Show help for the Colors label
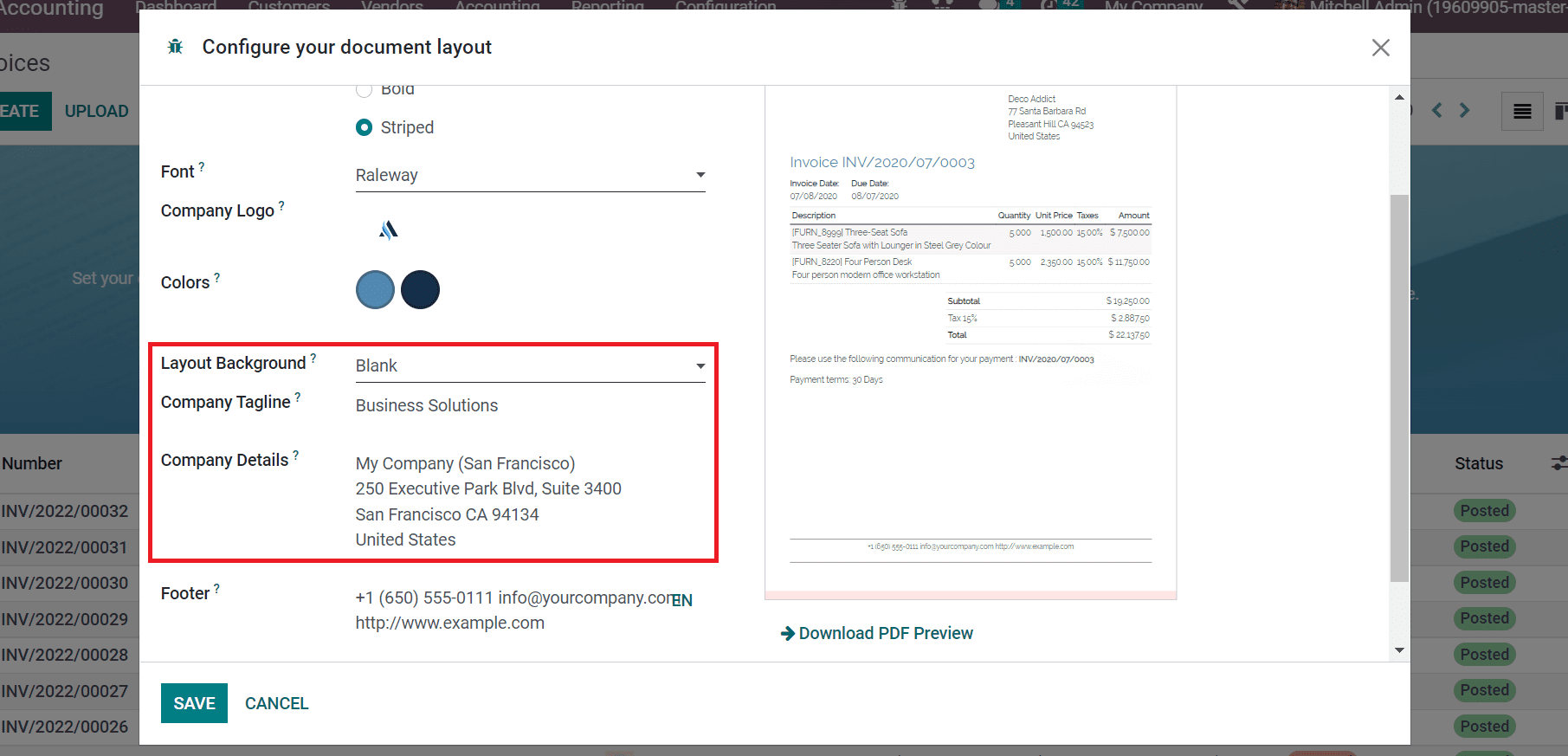 [217, 277]
